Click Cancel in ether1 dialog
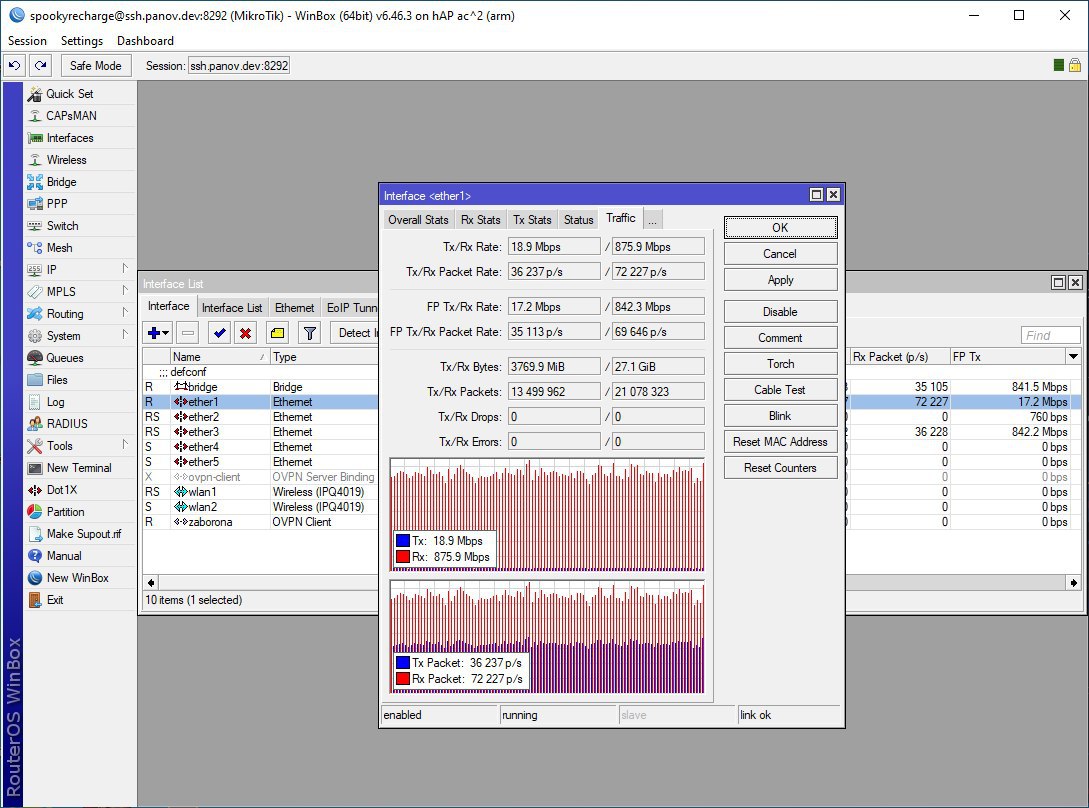The image size is (1089, 808). 781,254
